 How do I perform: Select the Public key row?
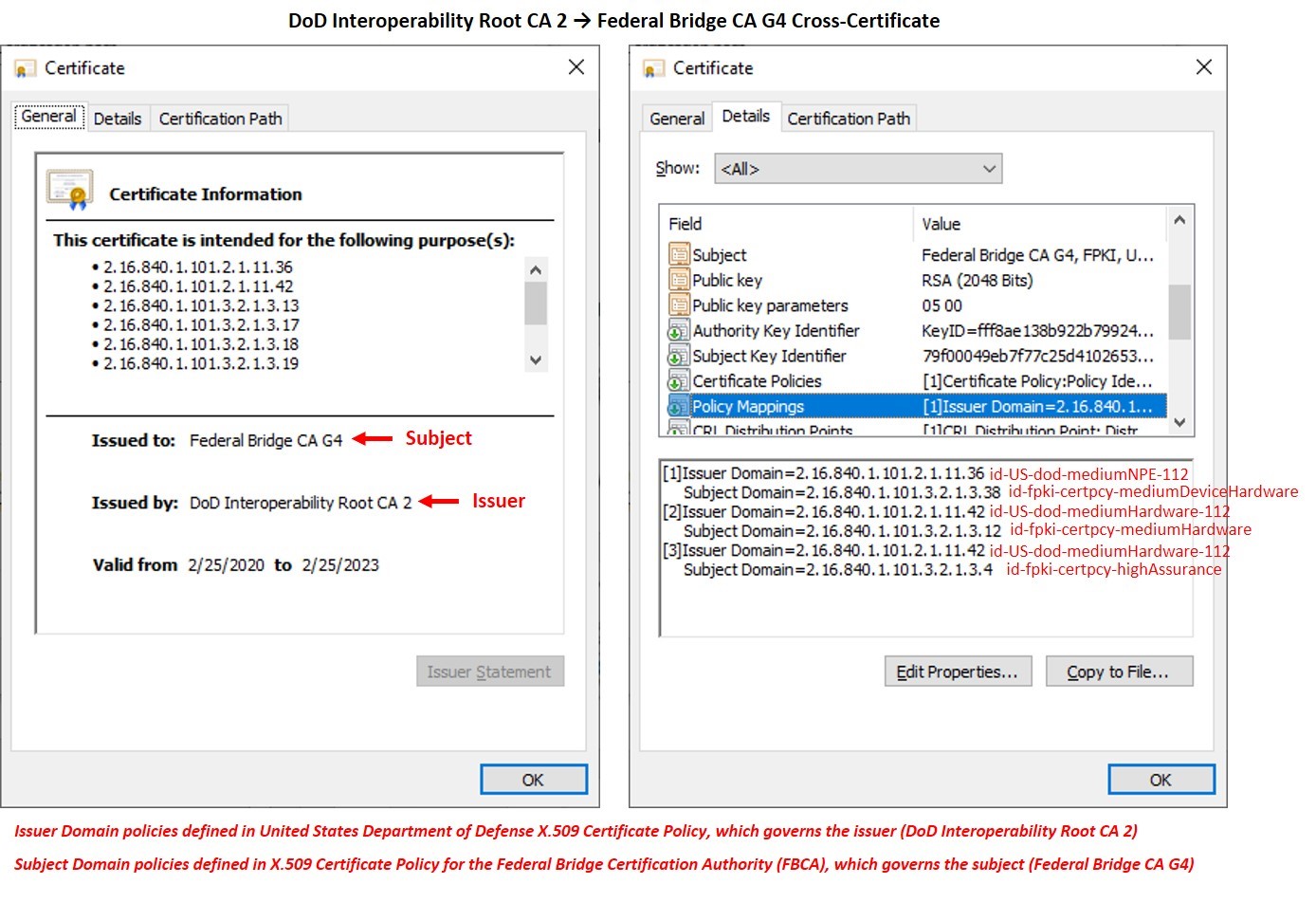click(915, 280)
